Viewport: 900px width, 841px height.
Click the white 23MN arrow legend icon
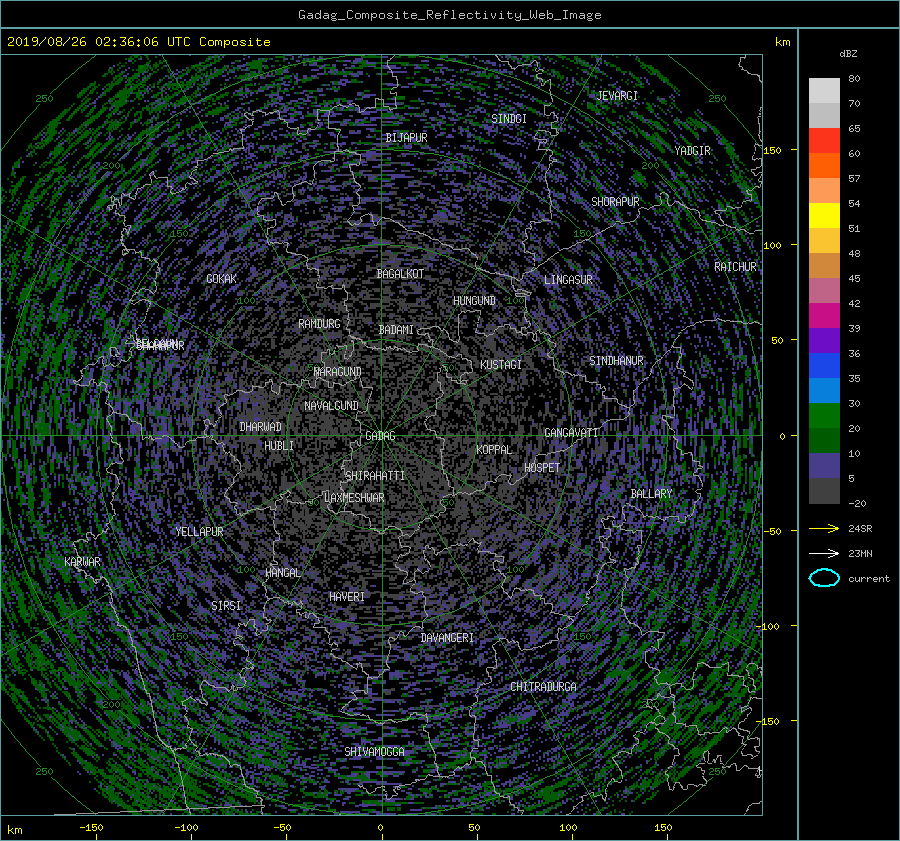click(824, 553)
